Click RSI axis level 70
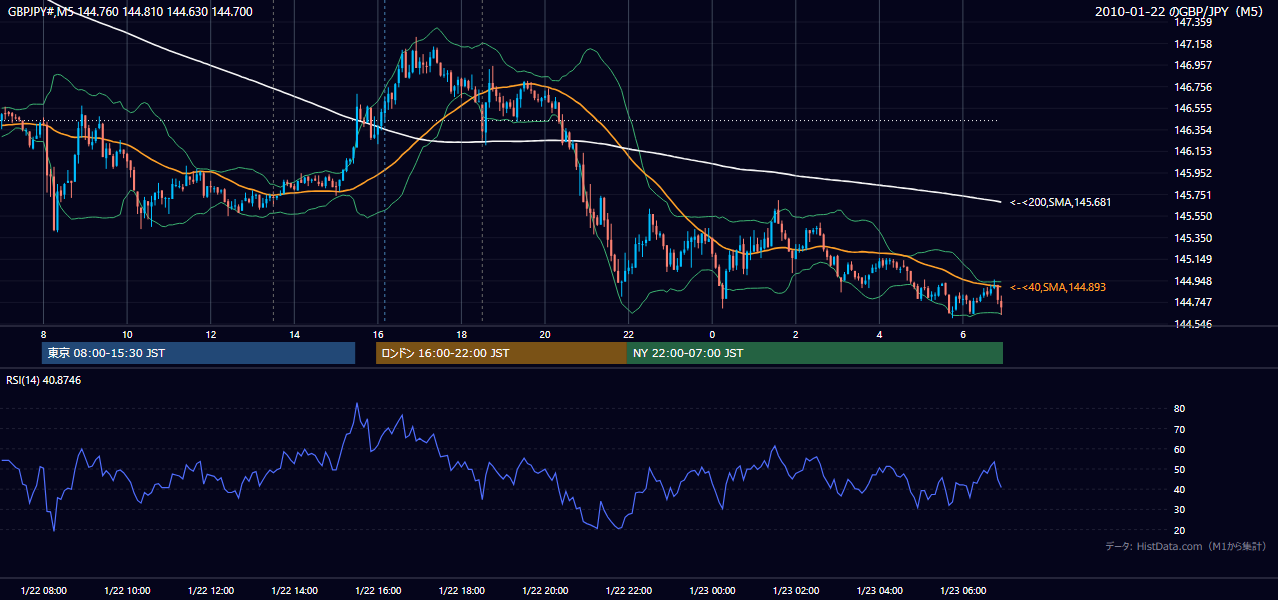The image size is (1278, 600). 1179,429
